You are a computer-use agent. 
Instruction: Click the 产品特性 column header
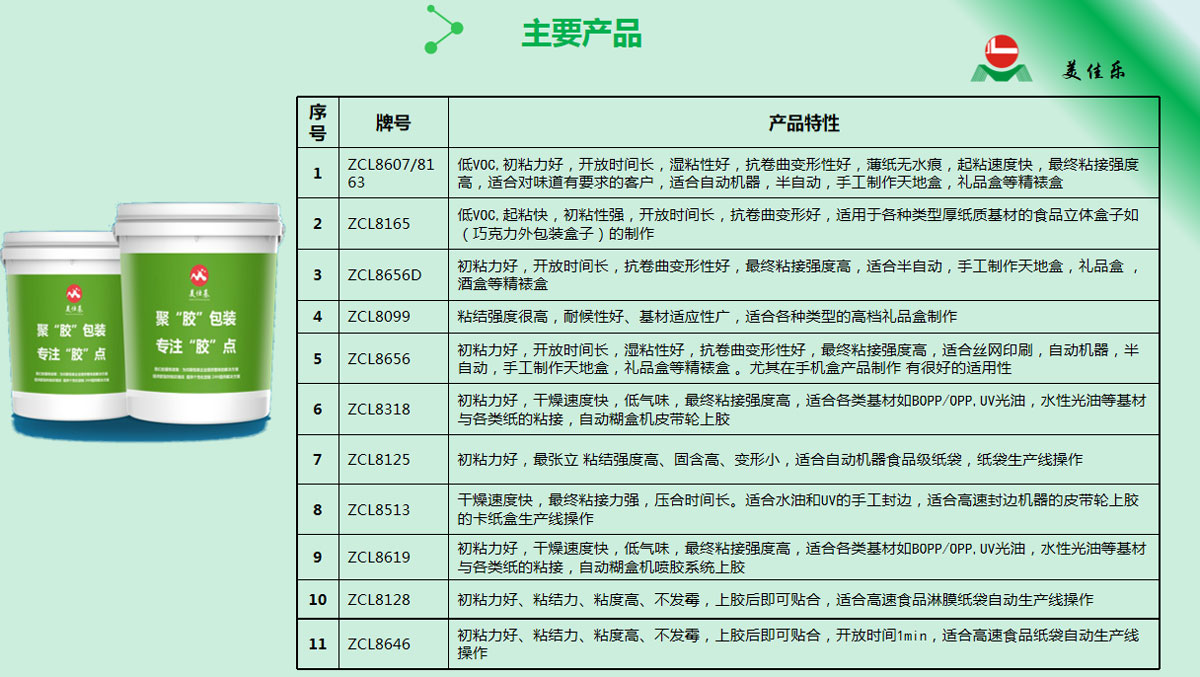(803, 123)
